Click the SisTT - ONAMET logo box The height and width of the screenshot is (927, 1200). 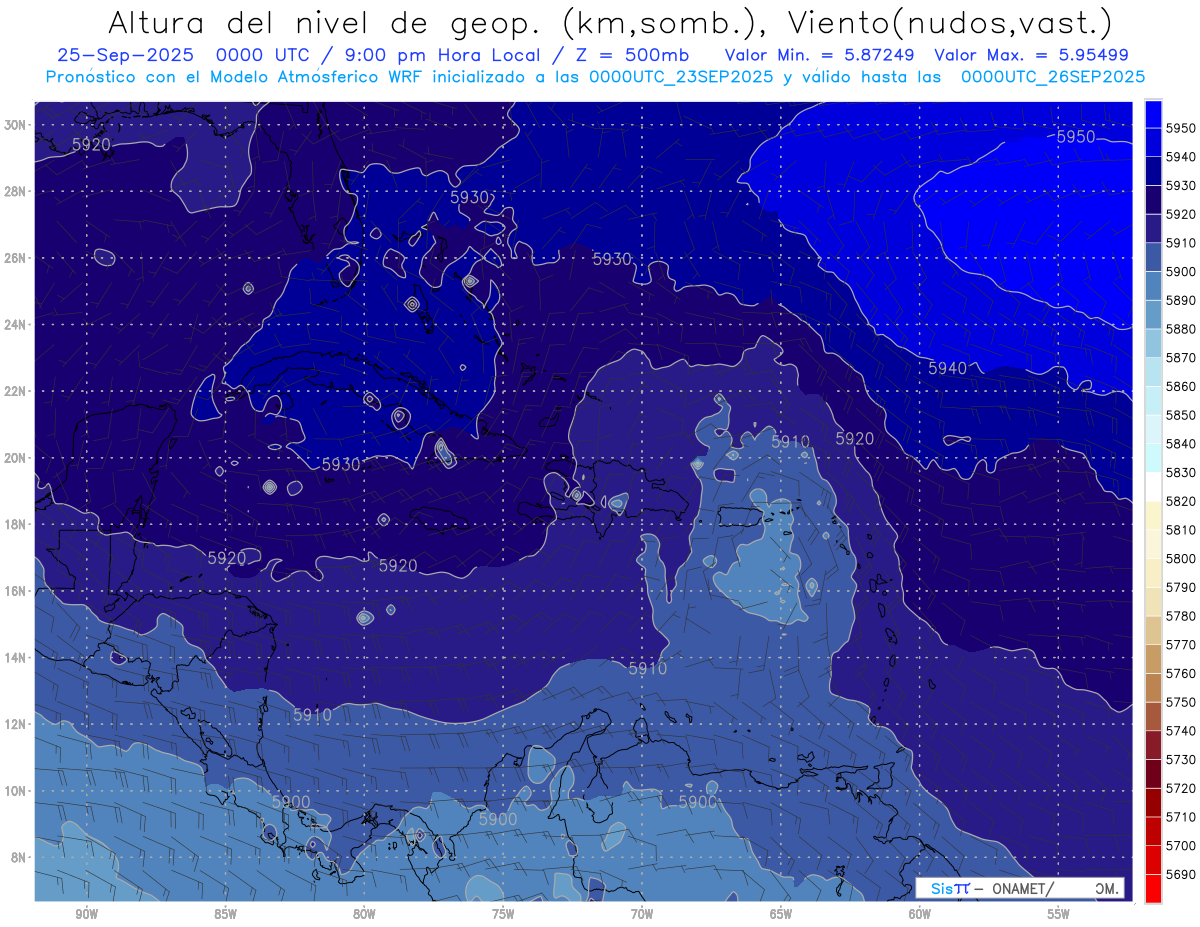[1020, 888]
